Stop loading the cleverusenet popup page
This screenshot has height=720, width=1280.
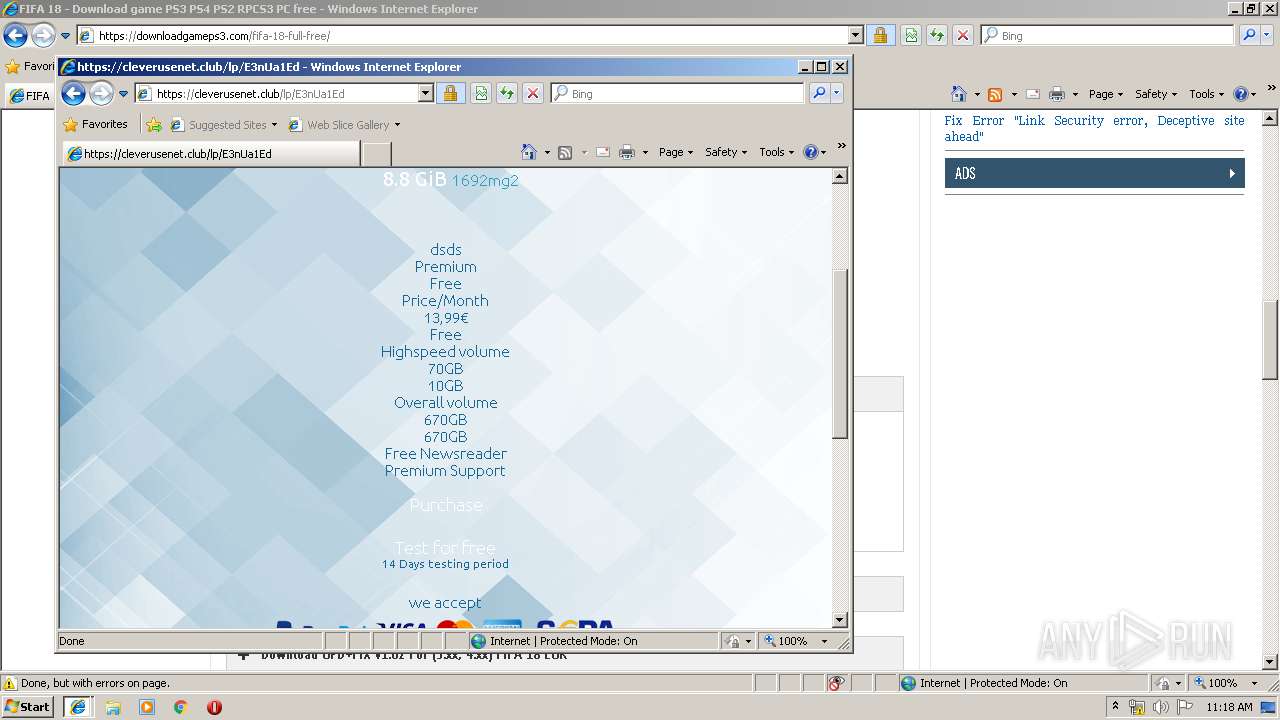point(533,93)
